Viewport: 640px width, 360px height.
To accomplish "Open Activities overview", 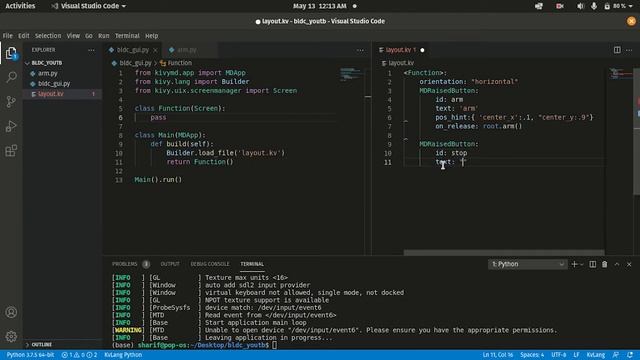I will pyautogui.click(x=20, y=6).
